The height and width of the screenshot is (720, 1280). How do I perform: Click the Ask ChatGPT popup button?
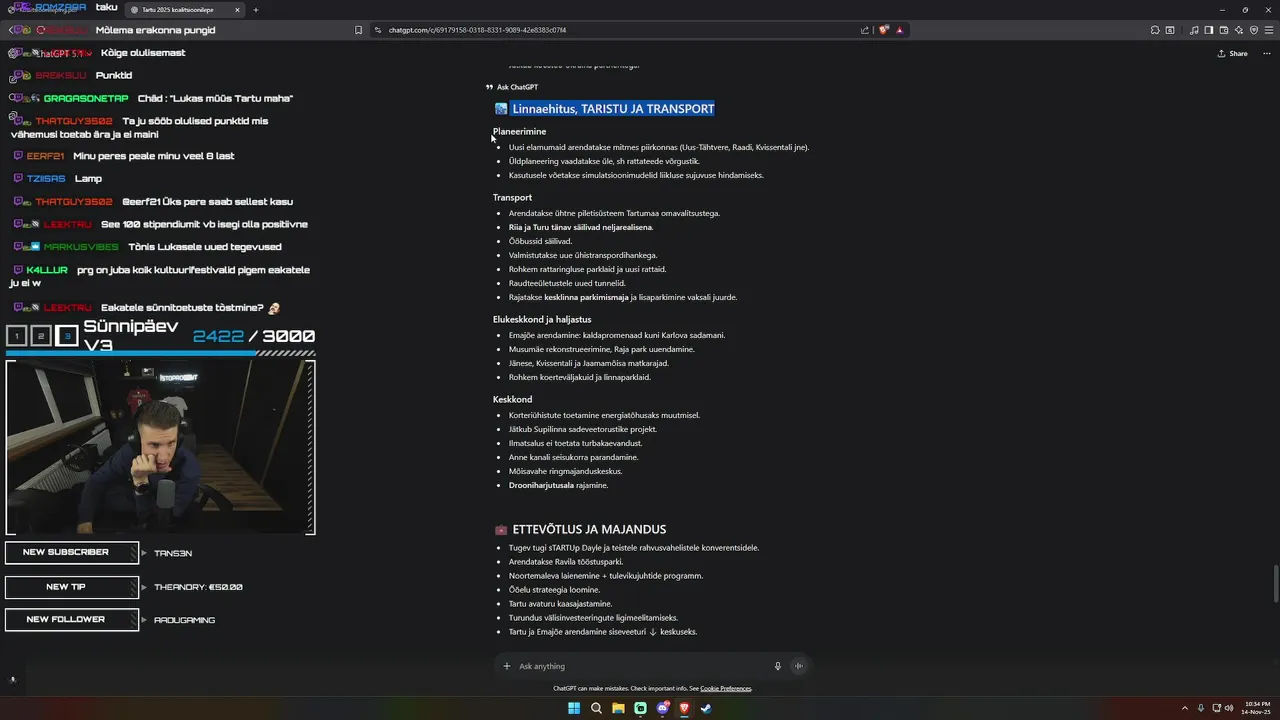(x=512, y=87)
